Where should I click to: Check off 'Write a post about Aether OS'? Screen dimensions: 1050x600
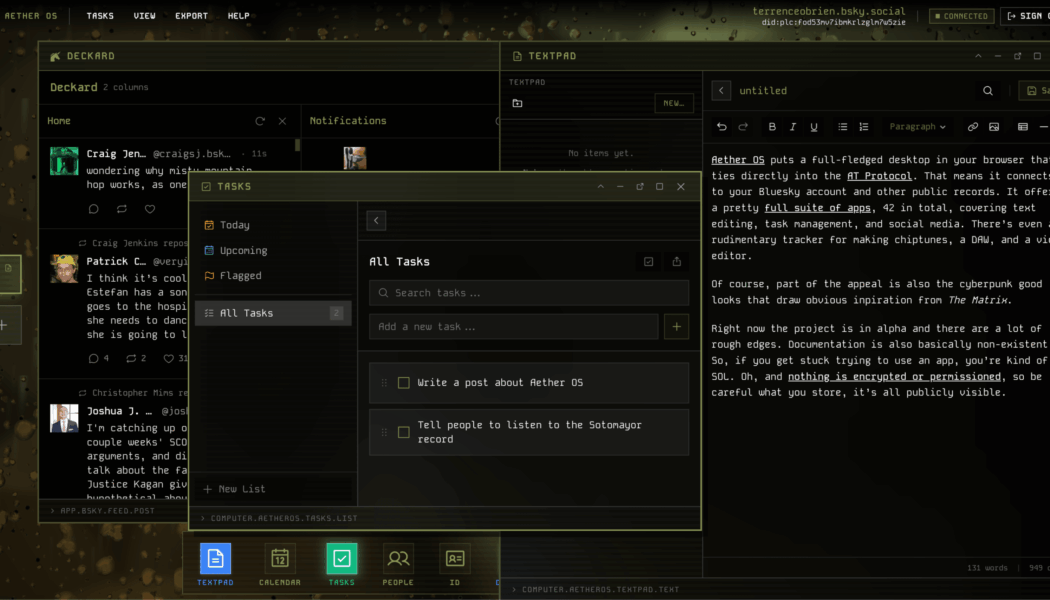pyautogui.click(x=404, y=382)
